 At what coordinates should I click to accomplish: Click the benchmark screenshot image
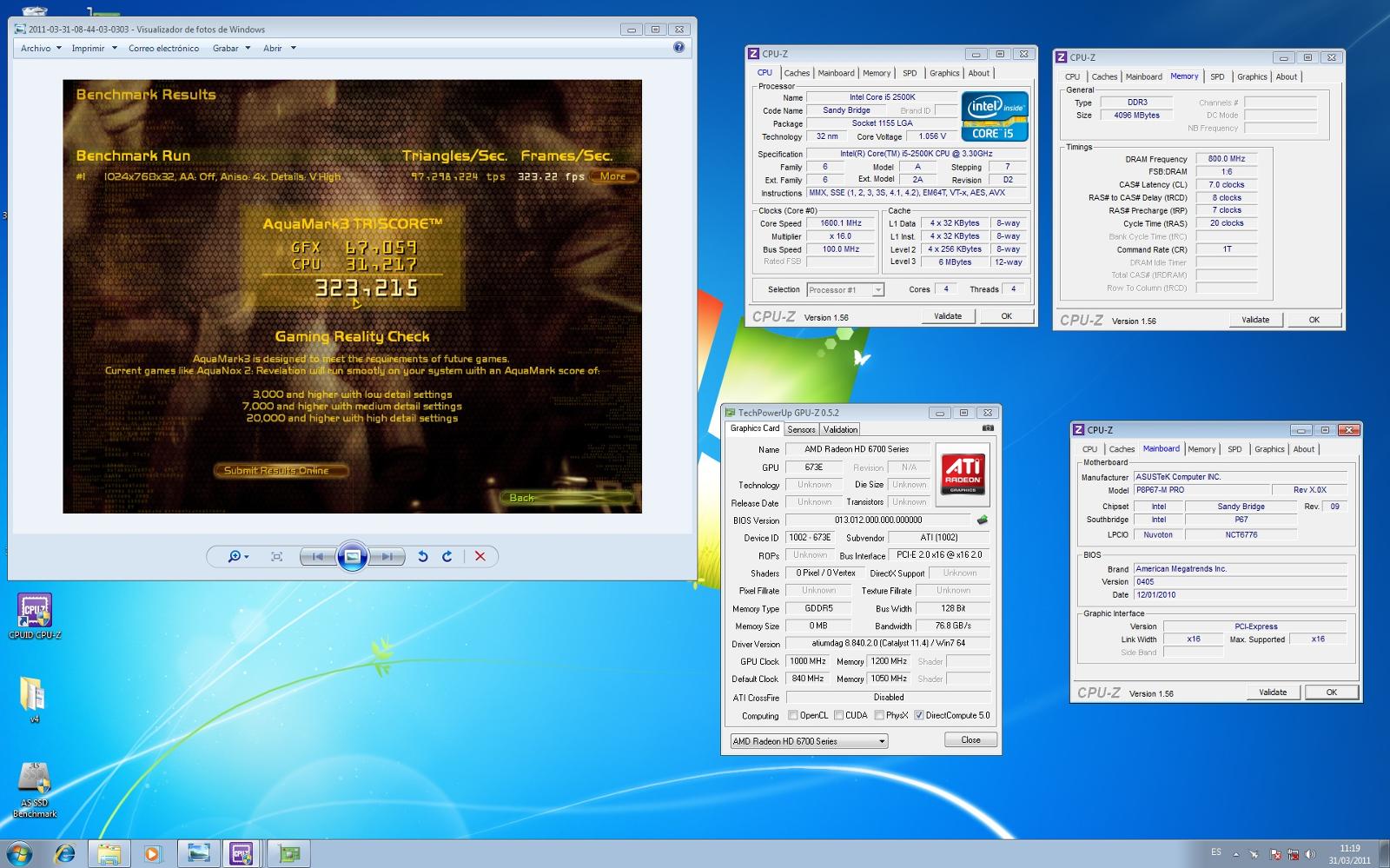coord(353,296)
